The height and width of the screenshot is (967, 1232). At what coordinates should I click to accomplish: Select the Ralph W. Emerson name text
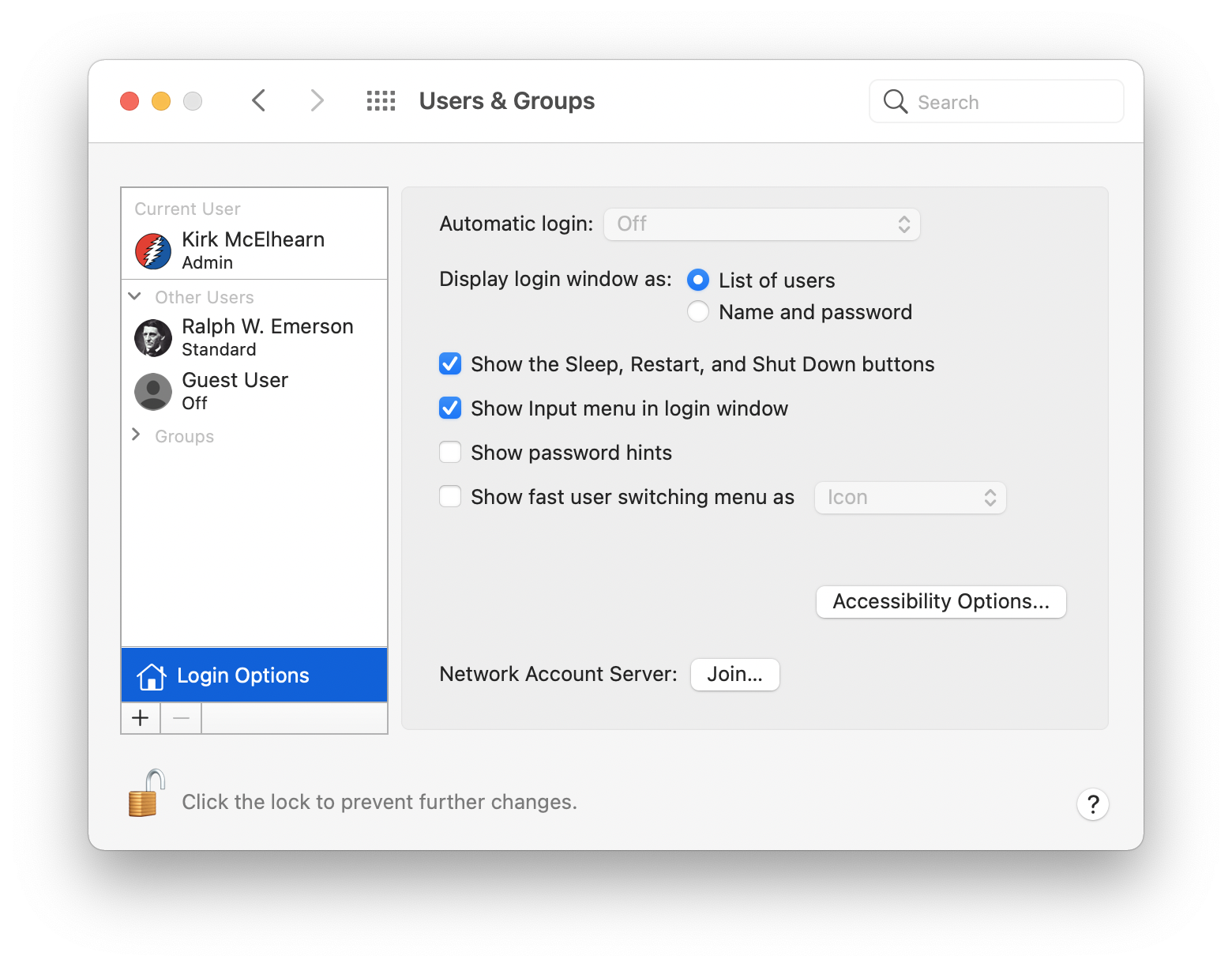pyautogui.click(x=268, y=326)
